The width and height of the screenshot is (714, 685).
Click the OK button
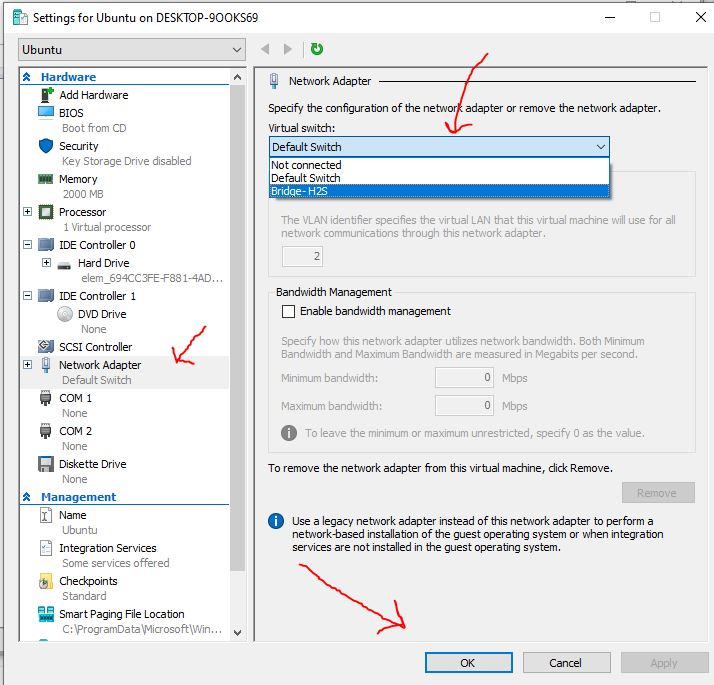click(469, 663)
